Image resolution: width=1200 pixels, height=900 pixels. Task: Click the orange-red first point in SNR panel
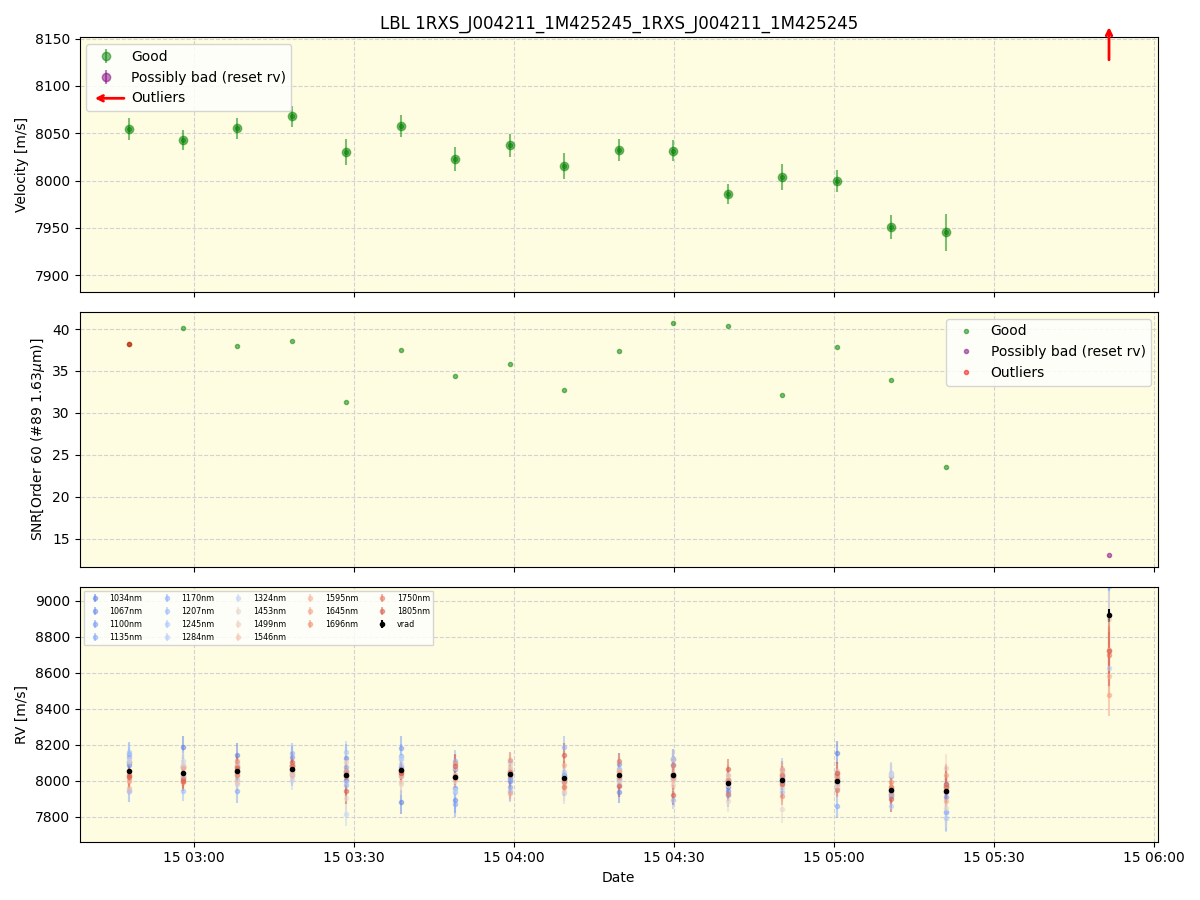(x=129, y=344)
